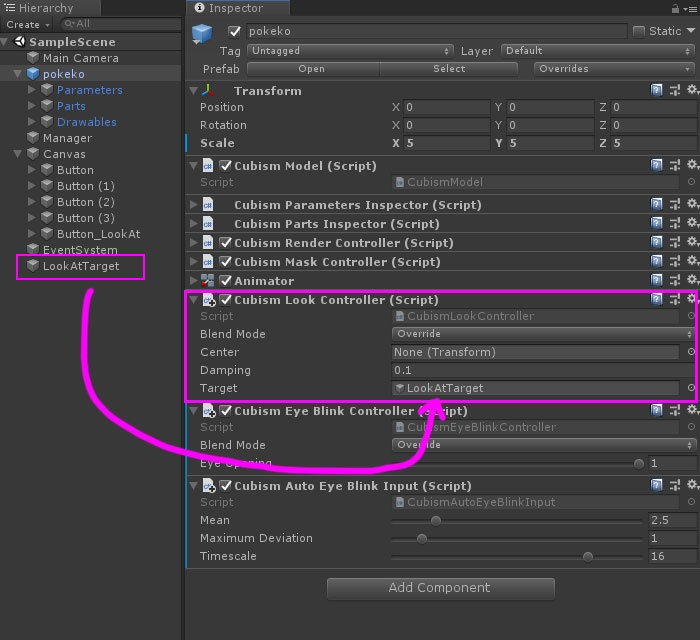Click pokeko prefab cube icon in Inspector
Screen dimensions: 700x640
click(x=202, y=34)
